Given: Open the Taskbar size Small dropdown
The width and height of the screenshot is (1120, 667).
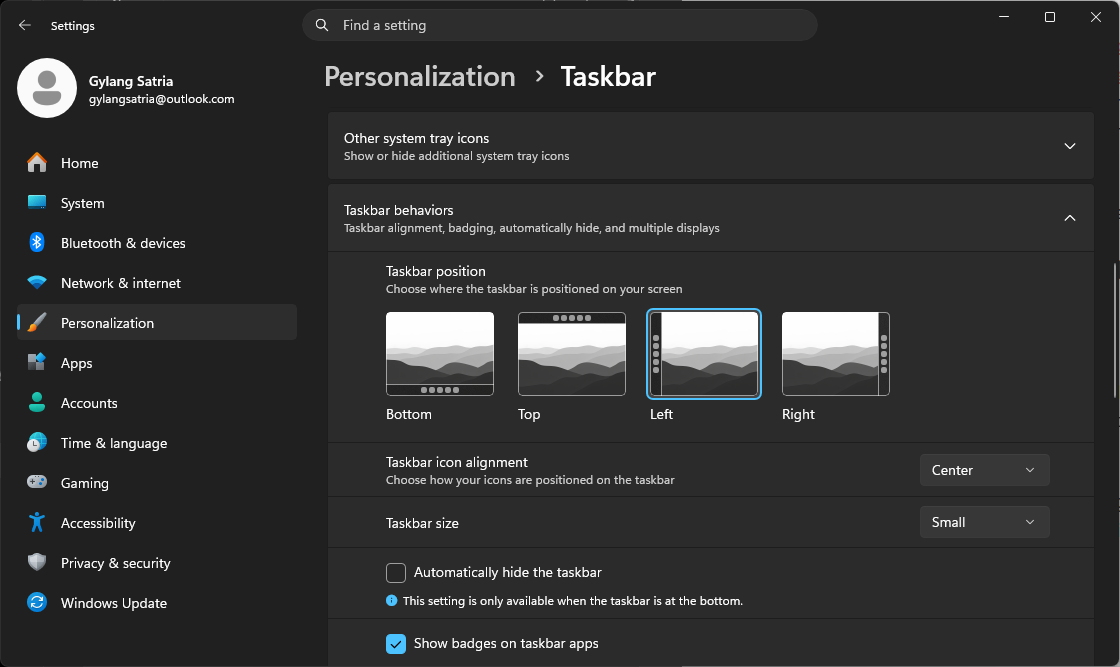Looking at the screenshot, I should (984, 522).
